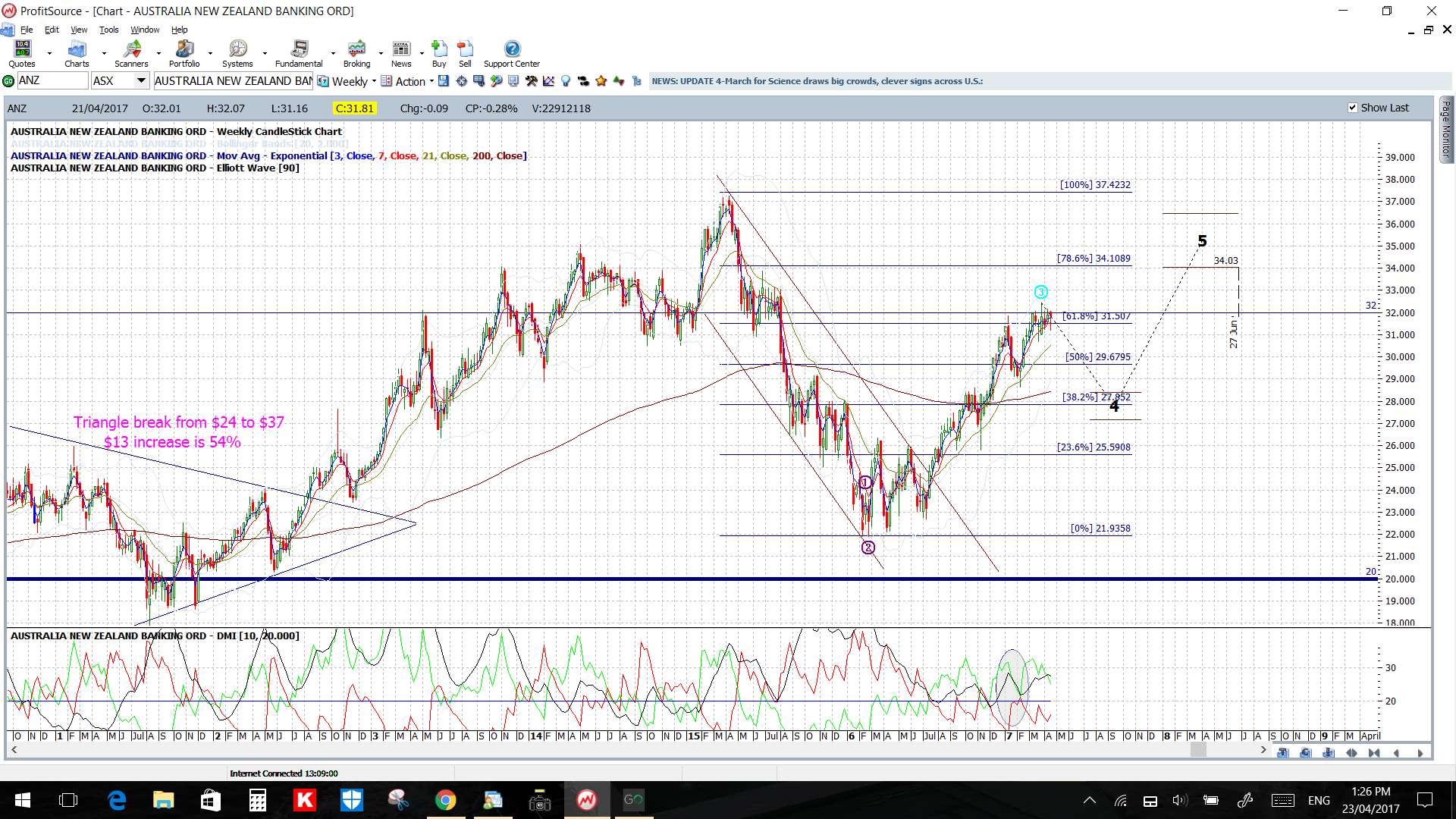Open the Edit menu
This screenshot has height=819, width=1456.
[x=52, y=30]
